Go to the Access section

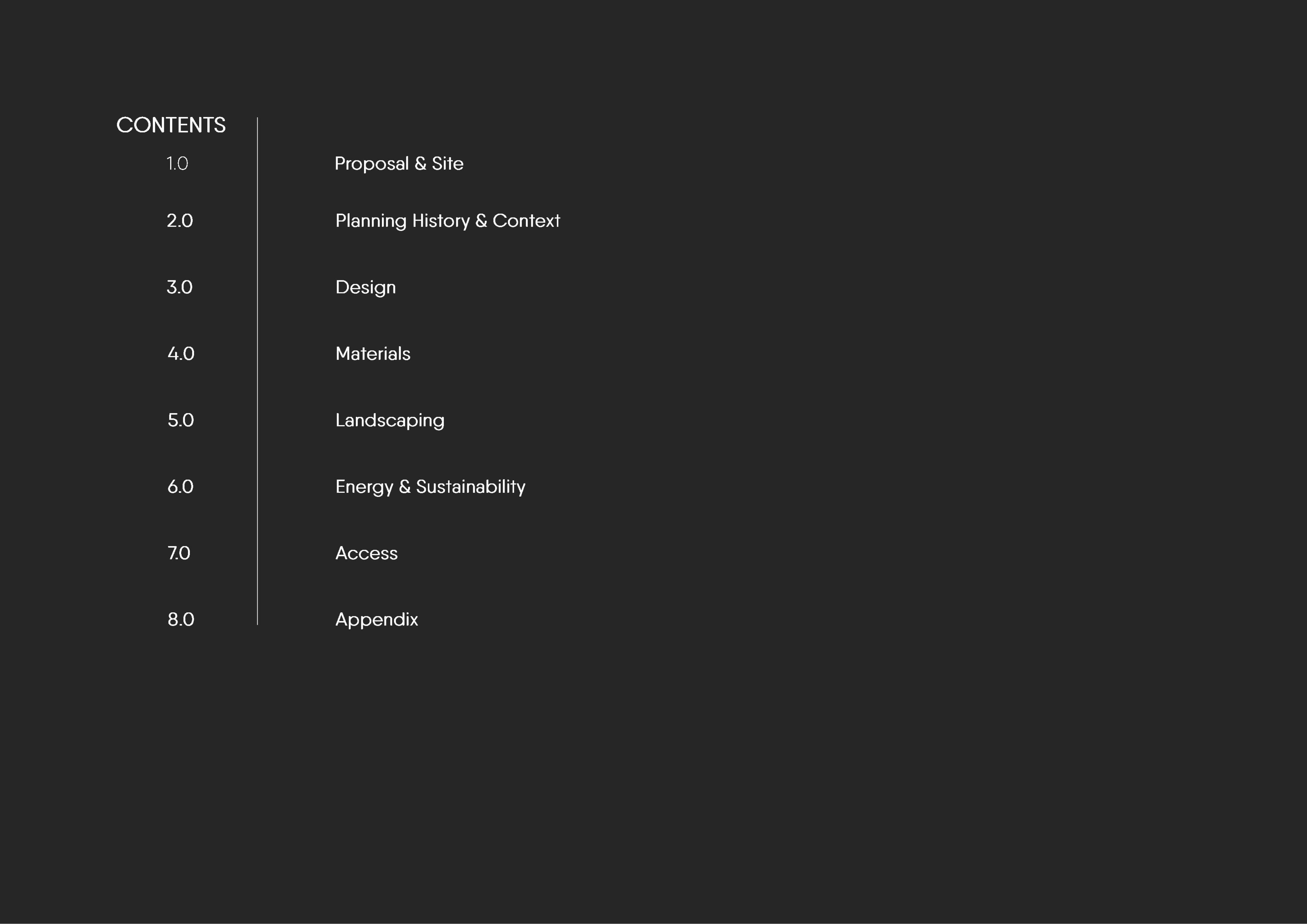point(367,553)
